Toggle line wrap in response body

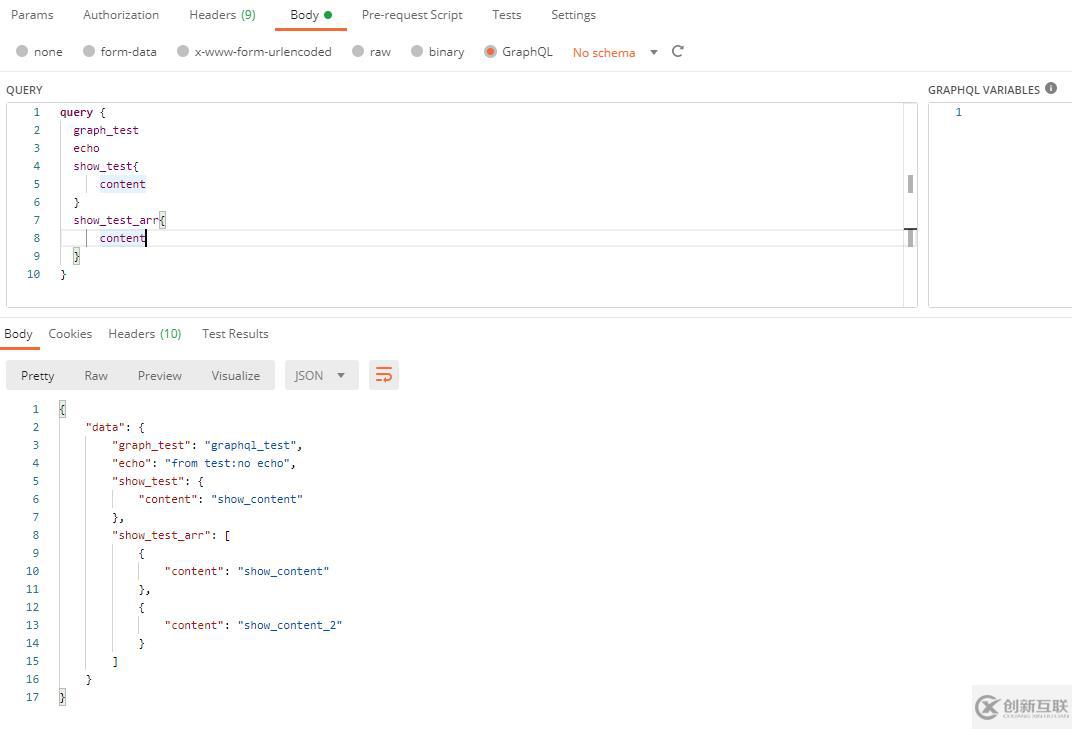point(384,375)
